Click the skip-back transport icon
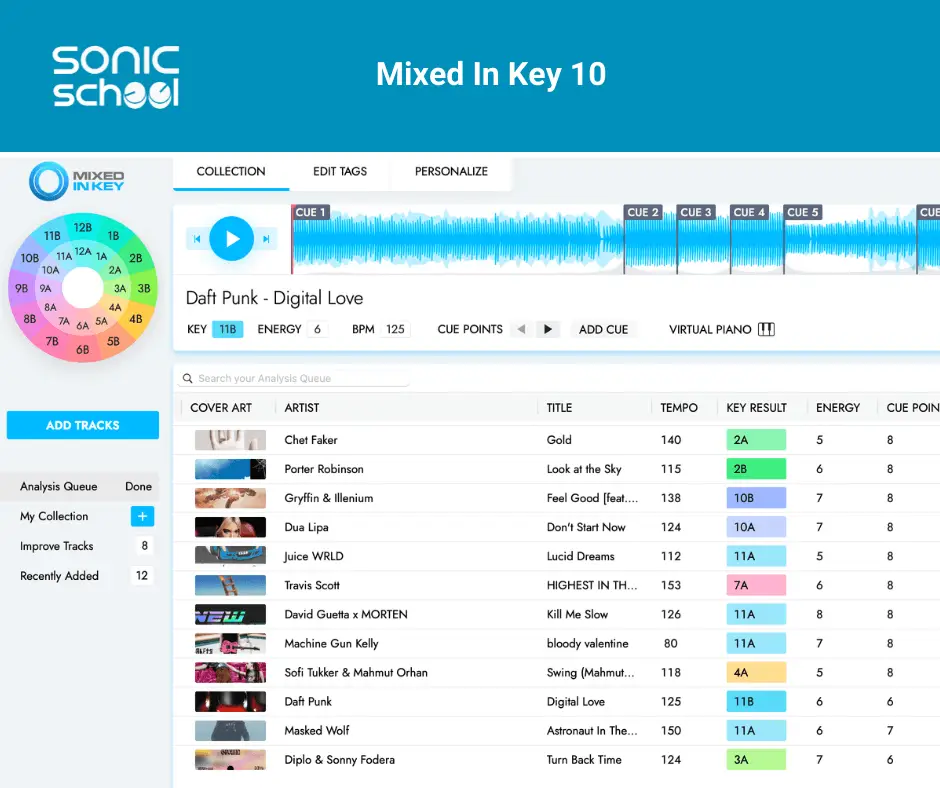 tap(196, 239)
